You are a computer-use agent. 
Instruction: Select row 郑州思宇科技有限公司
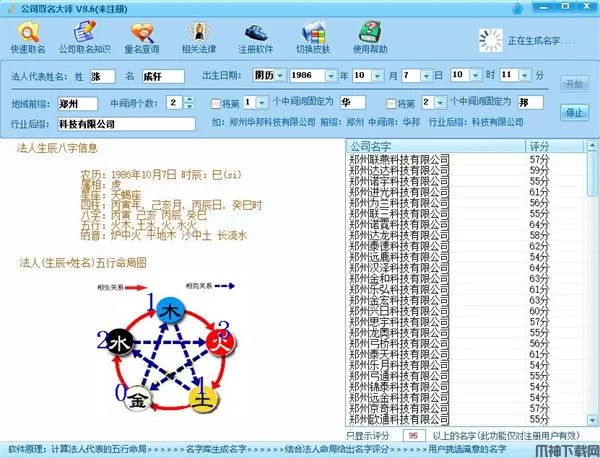[466, 322]
